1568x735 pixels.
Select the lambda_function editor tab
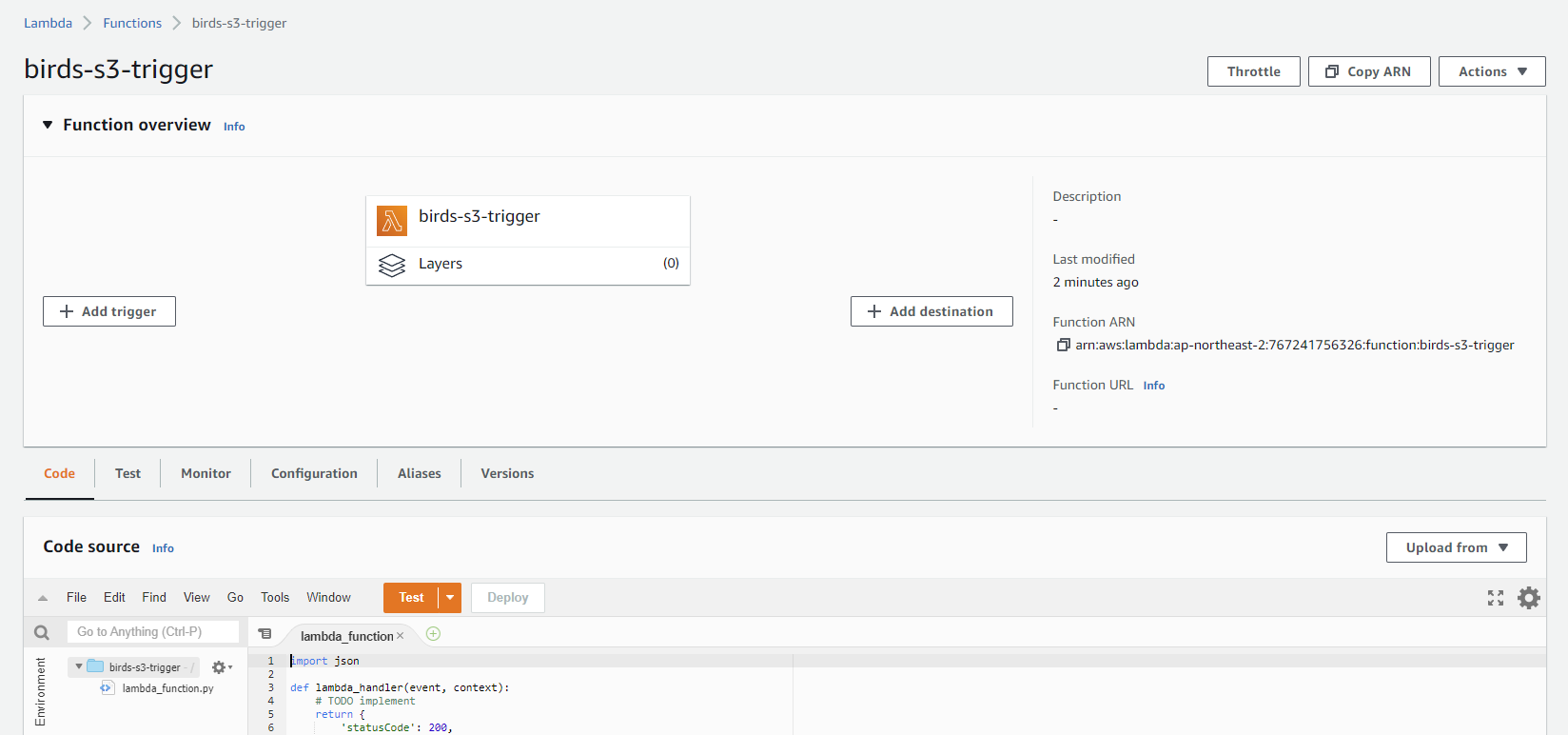coord(346,636)
